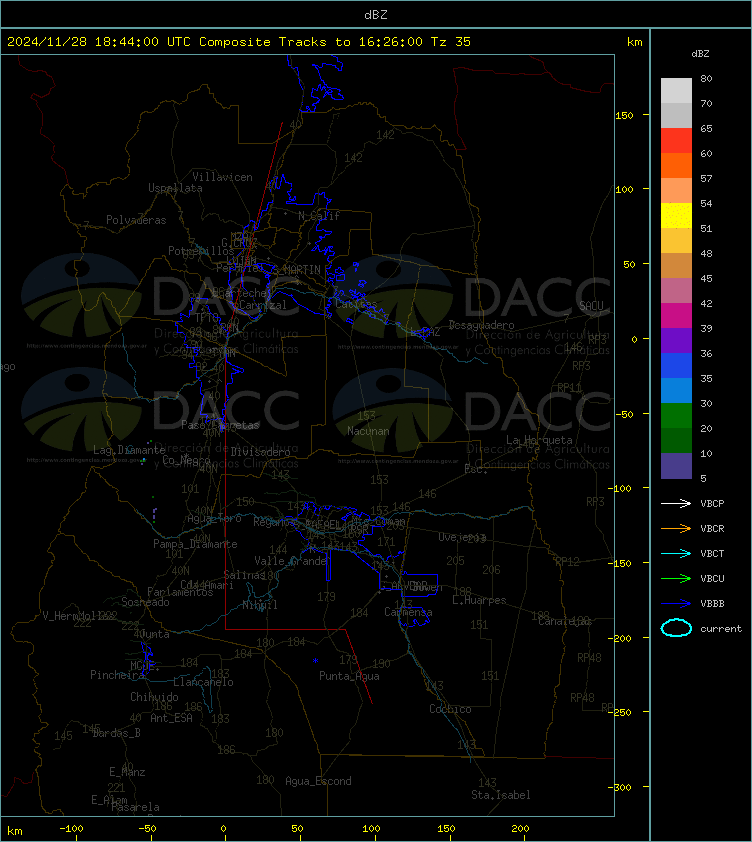
Task: Click the 'Agua_Escond' map label
Action: [x=318, y=781]
